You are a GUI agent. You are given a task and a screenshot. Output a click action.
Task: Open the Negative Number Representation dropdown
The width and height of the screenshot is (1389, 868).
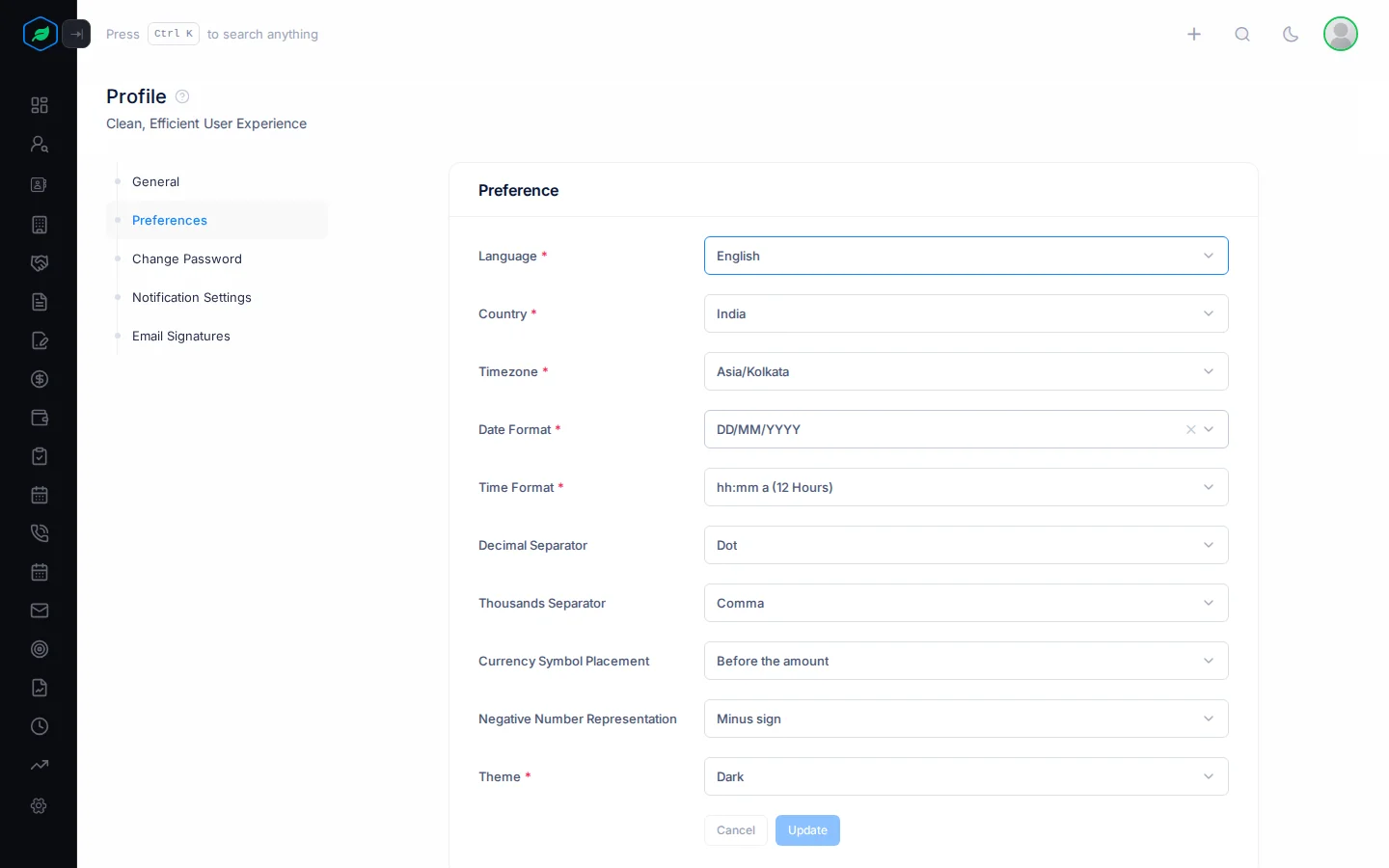pos(967,719)
